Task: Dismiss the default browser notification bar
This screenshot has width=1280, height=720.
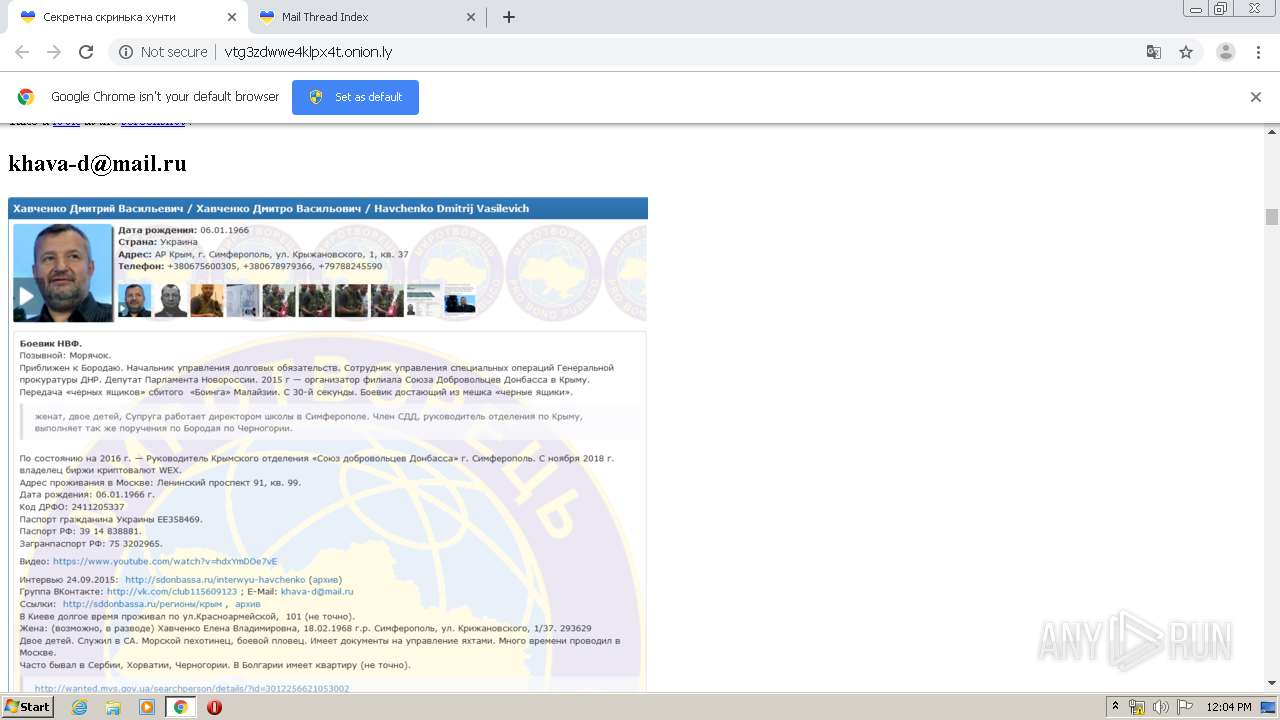Action: pos(1256,97)
